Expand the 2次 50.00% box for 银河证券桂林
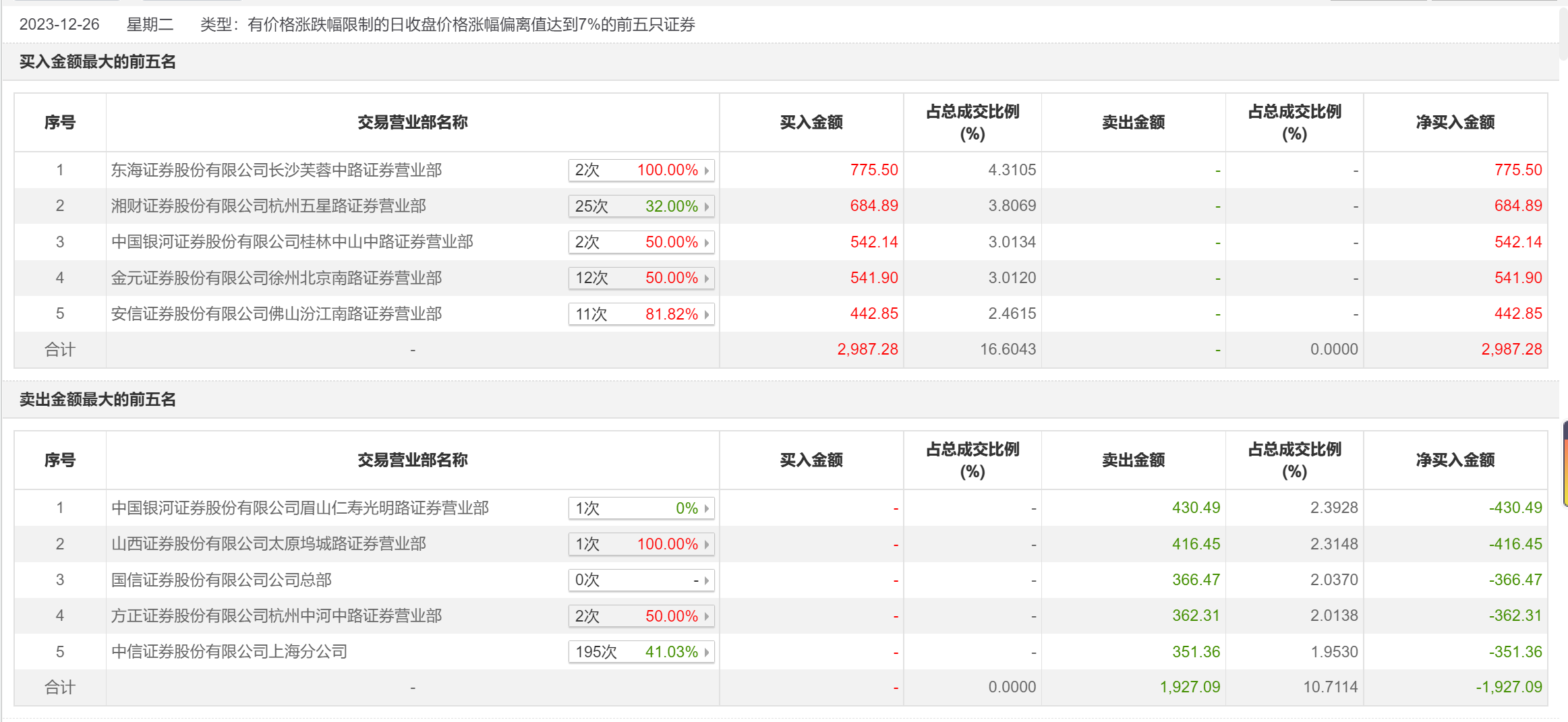1568x722 pixels. 641,241
